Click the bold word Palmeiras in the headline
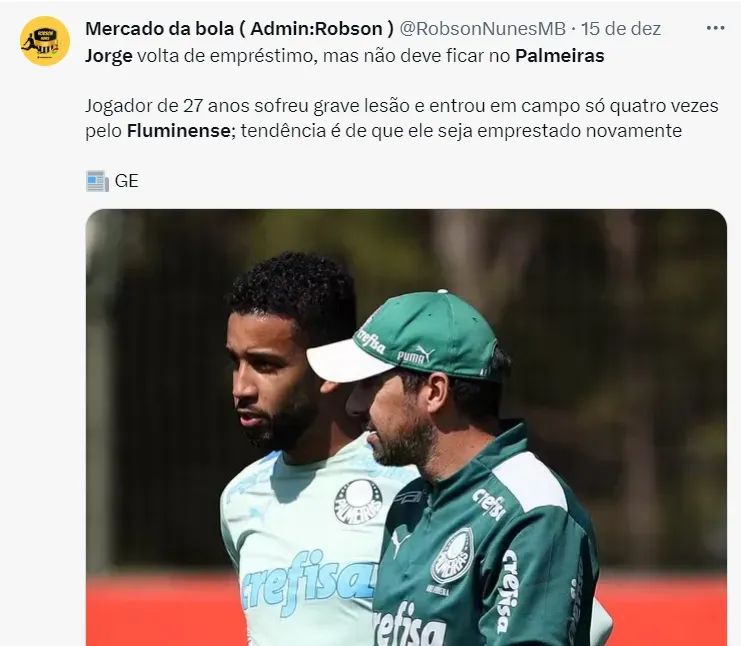This screenshot has height=646, width=741. click(560, 56)
